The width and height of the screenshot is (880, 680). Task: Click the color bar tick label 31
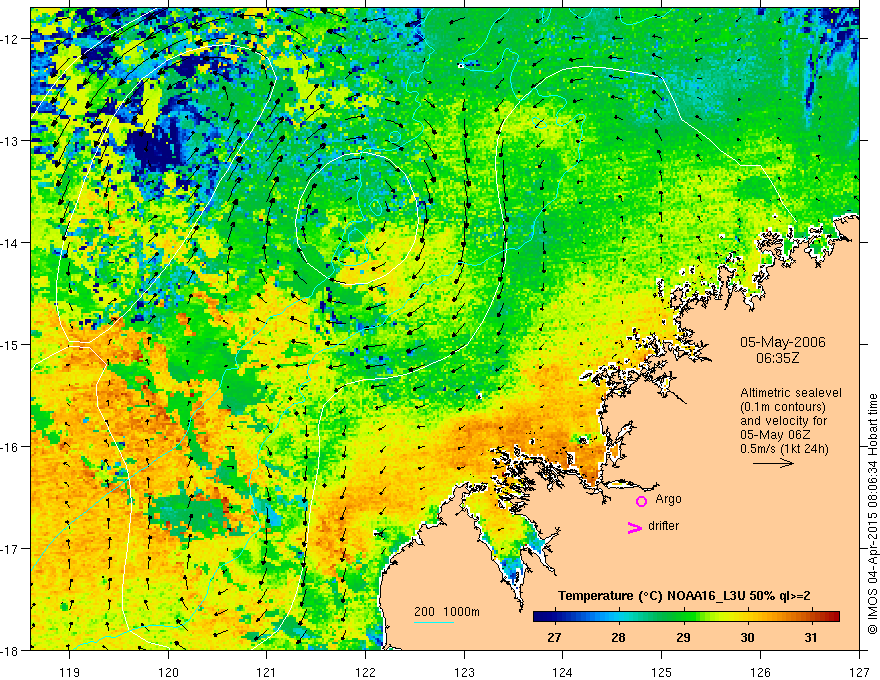810,637
